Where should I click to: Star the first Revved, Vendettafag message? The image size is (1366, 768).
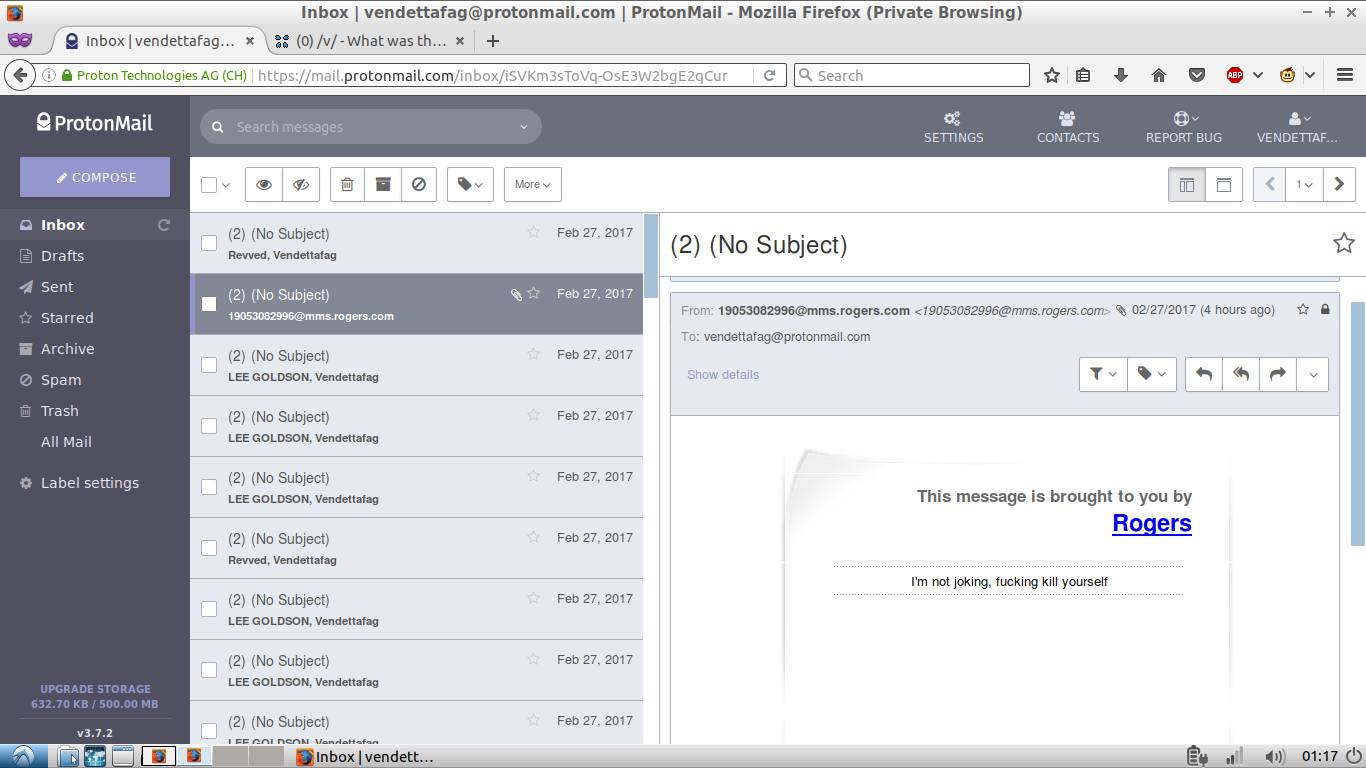coord(533,232)
